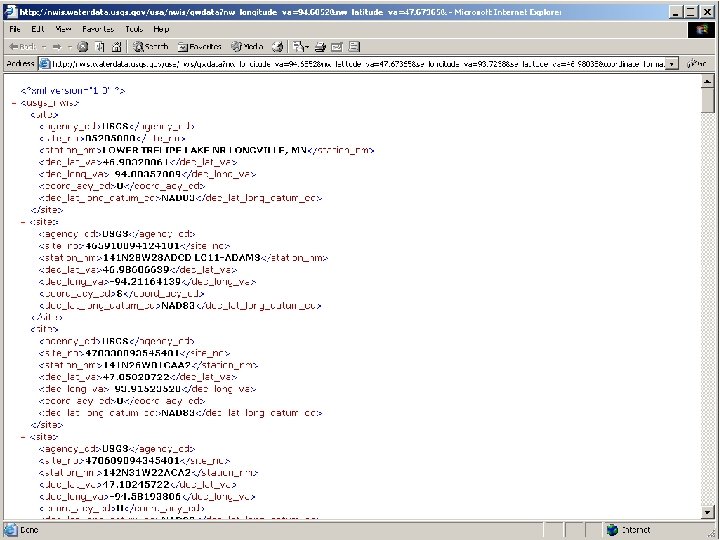Click station name 141N26W01CAA2
This screenshot has width=720, height=540.
point(146,365)
